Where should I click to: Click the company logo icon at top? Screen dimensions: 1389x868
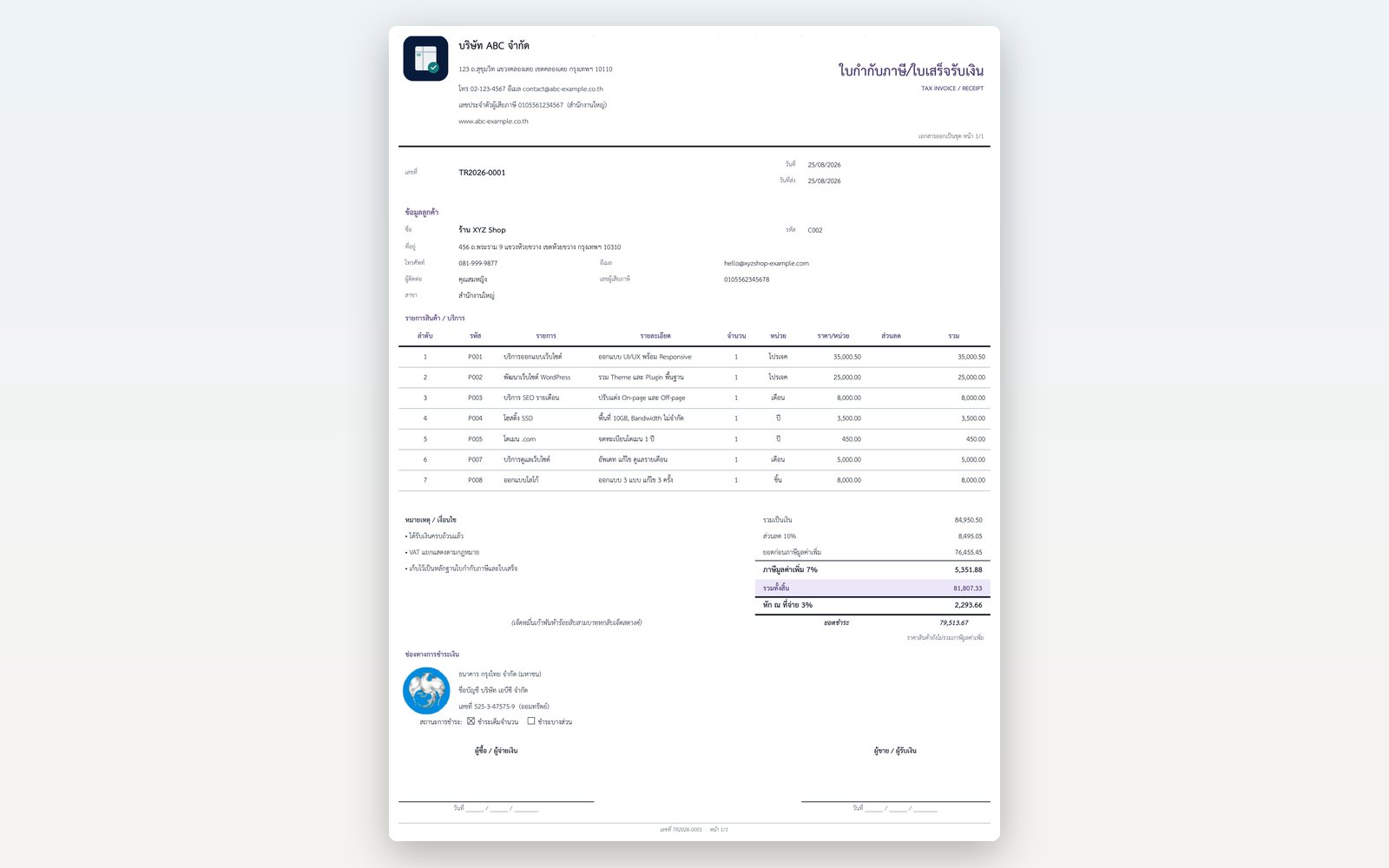pyautogui.click(x=425, y=58)
